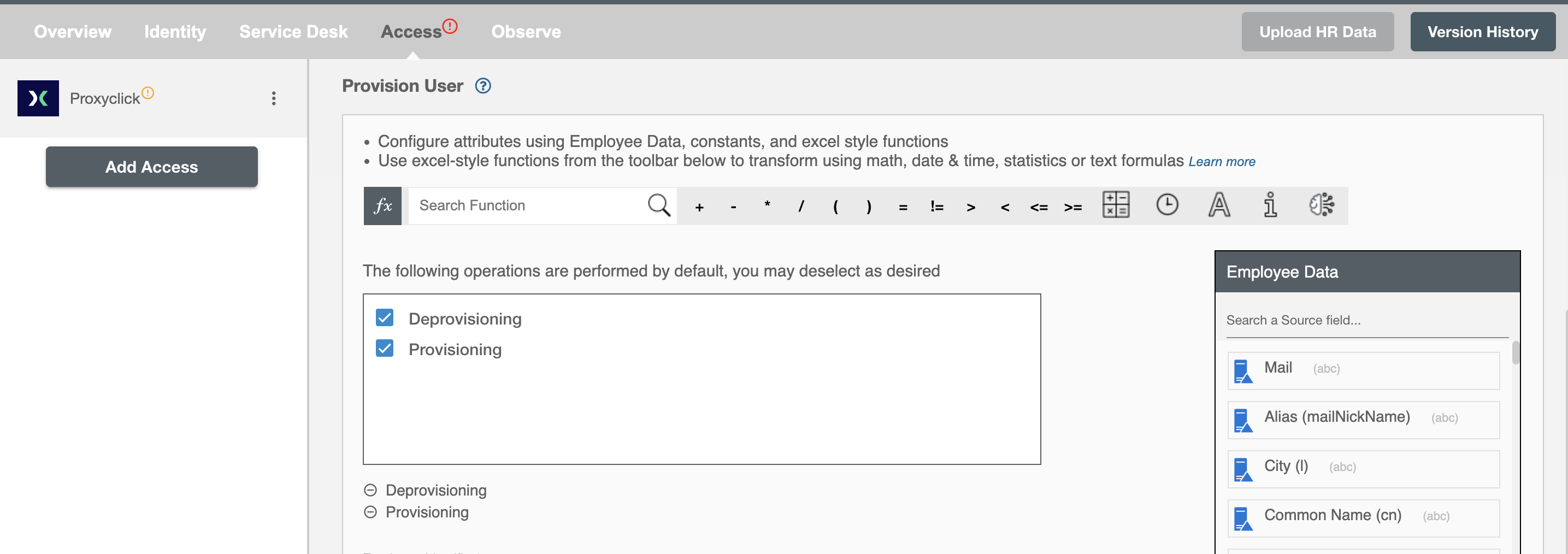Open the Observe tab

coord(526,32)
